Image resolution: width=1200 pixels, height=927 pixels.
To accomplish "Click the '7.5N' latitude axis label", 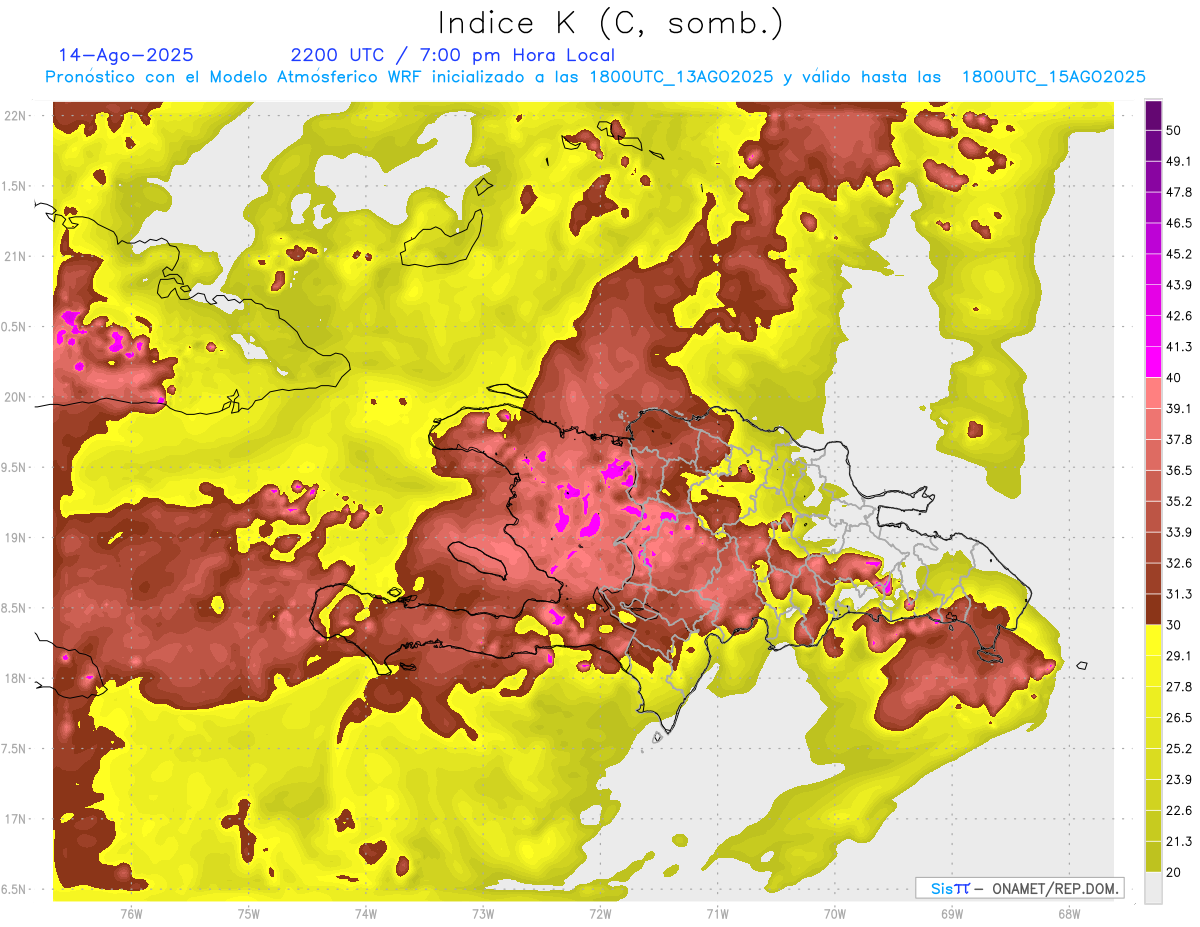I will (14, 749).
